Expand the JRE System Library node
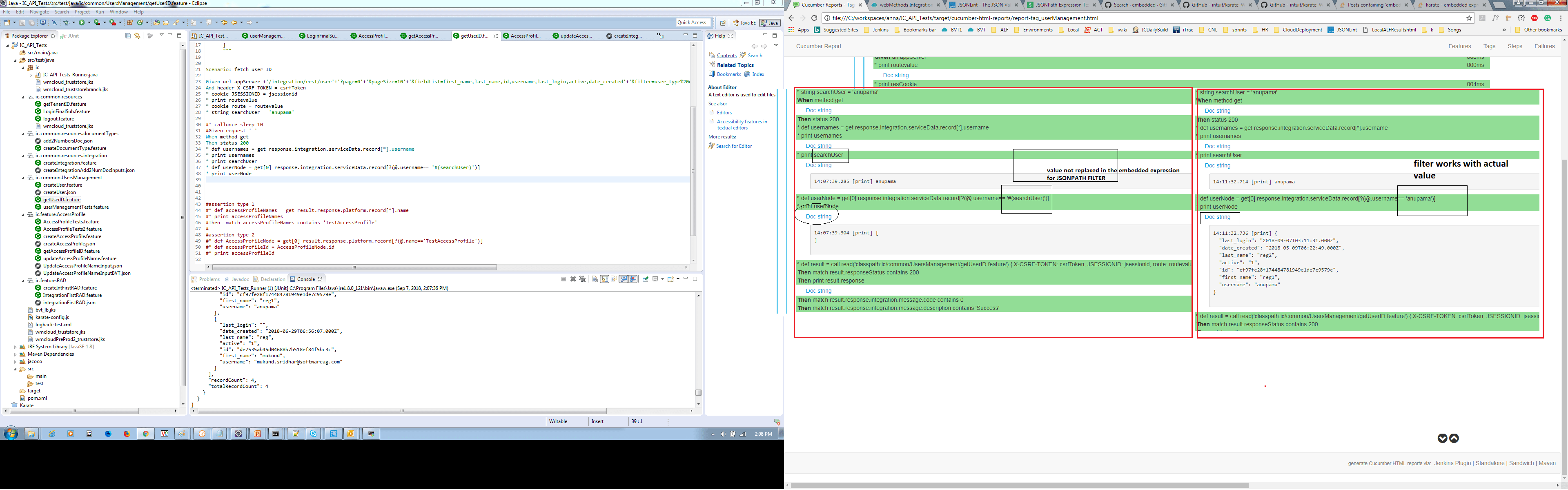The image size is (1568, 490). tap(15, 347)
